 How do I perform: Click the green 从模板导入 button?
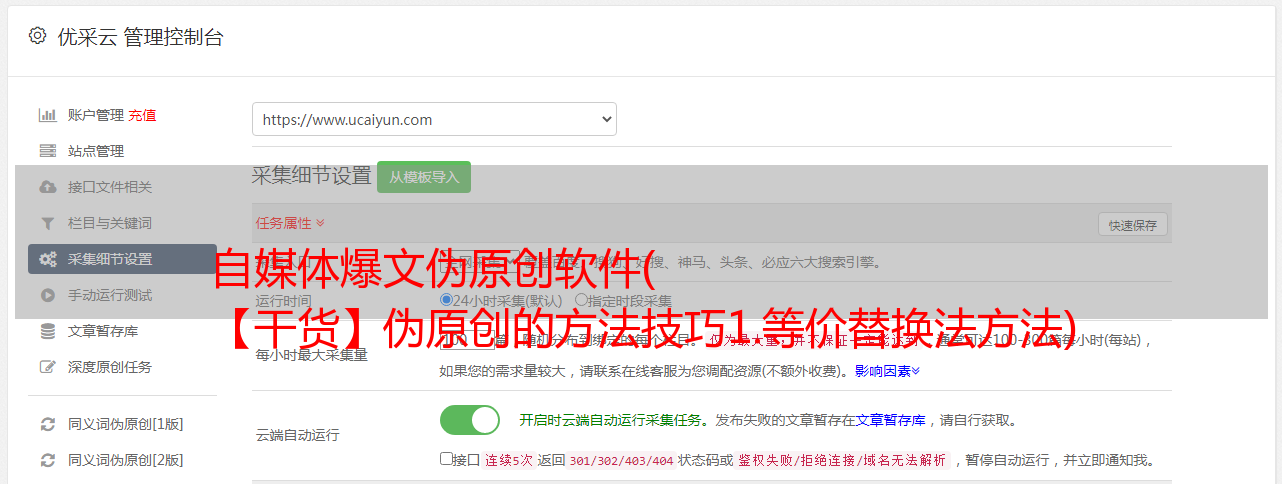click(x=424, y=177)
